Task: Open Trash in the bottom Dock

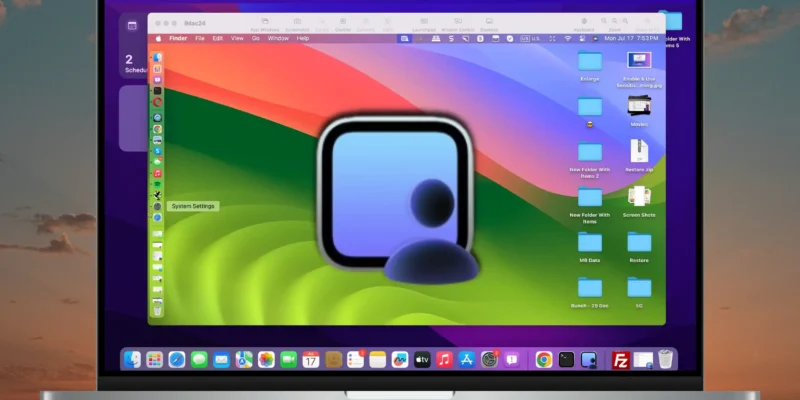Action: point(665,359)
